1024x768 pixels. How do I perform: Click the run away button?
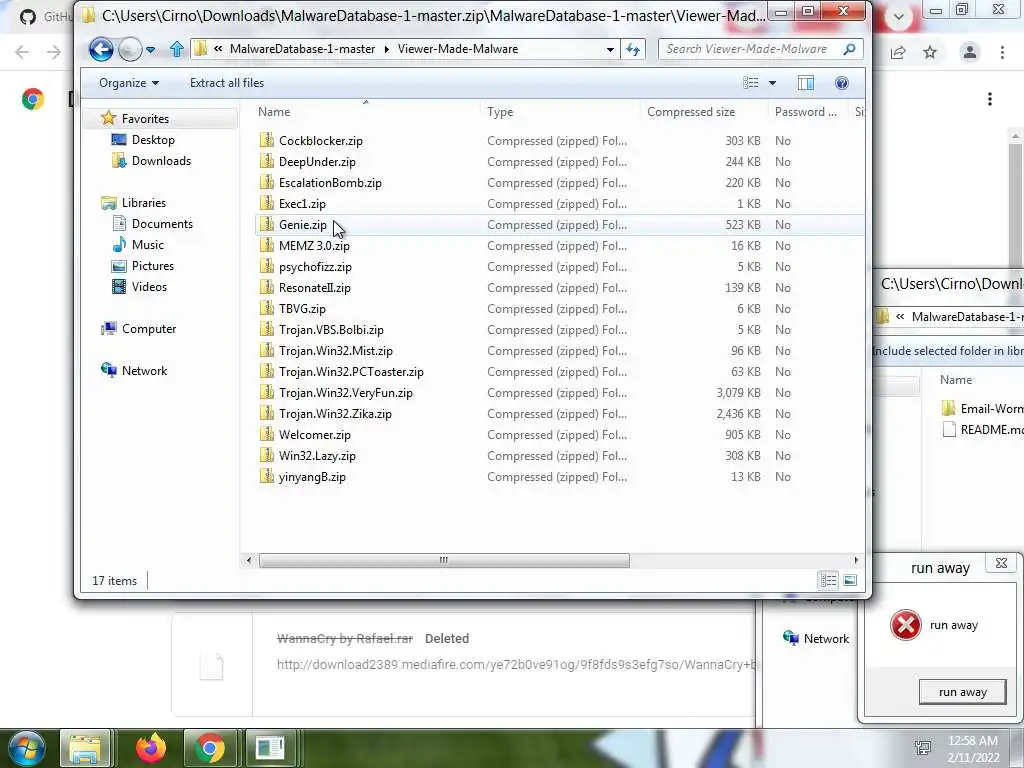[963, 692]
